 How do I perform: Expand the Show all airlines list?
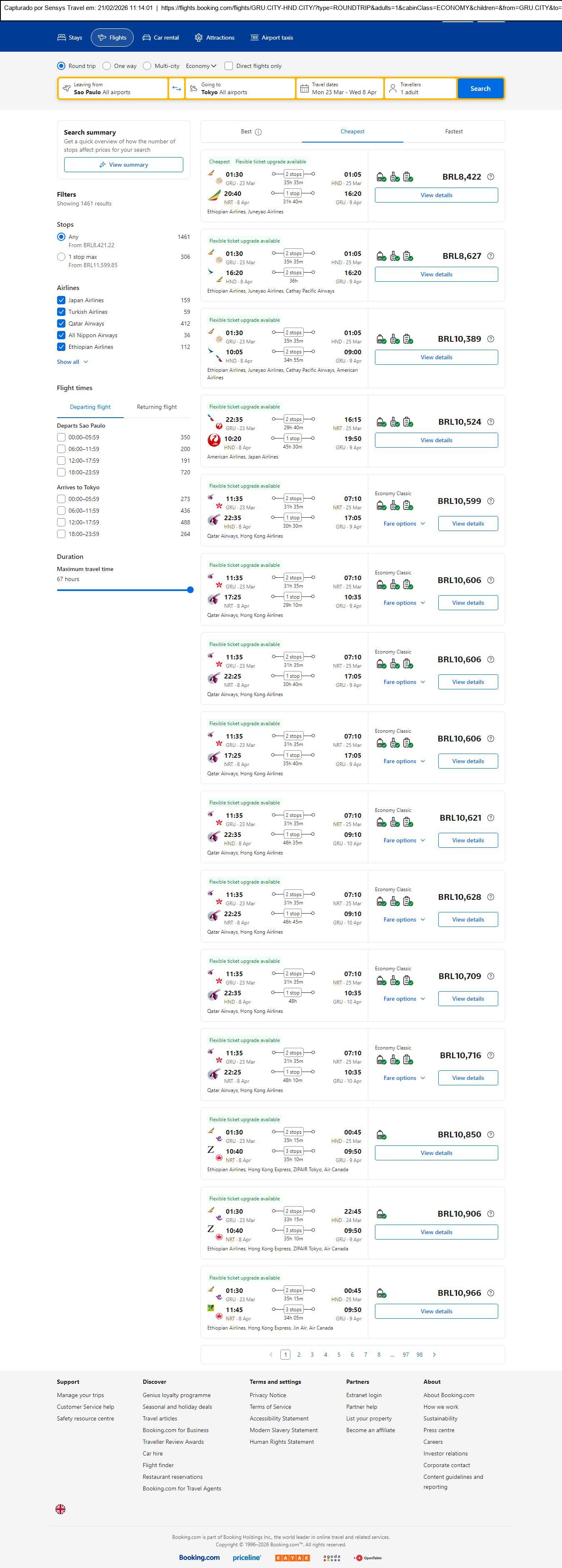(x=72, y=361)
